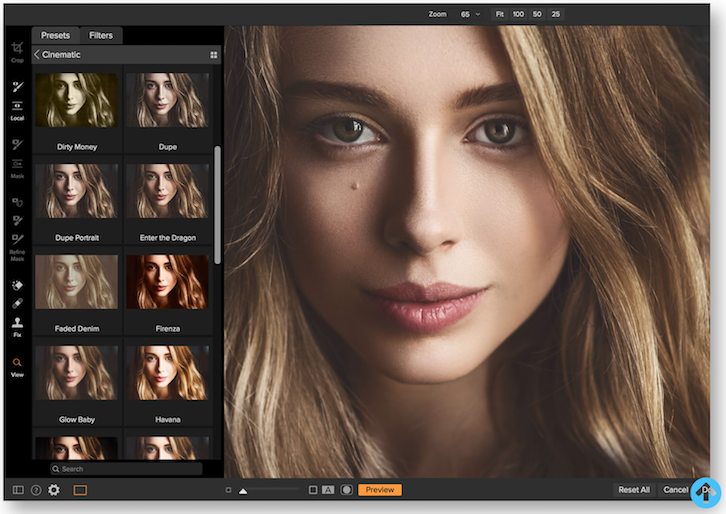This screenshot has width=726, height=514.
Task: Toggle the Preview button
Action: pyautogui.click(x=379, y=490)
